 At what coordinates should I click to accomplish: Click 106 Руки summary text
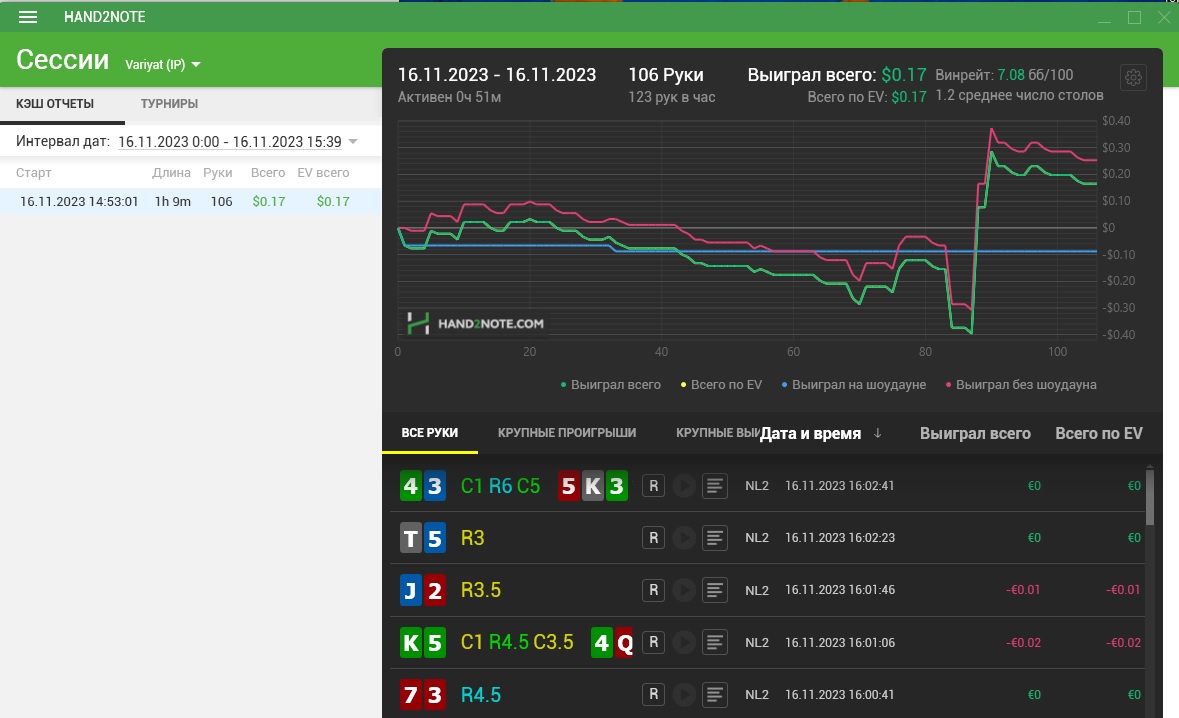(666, 74)
